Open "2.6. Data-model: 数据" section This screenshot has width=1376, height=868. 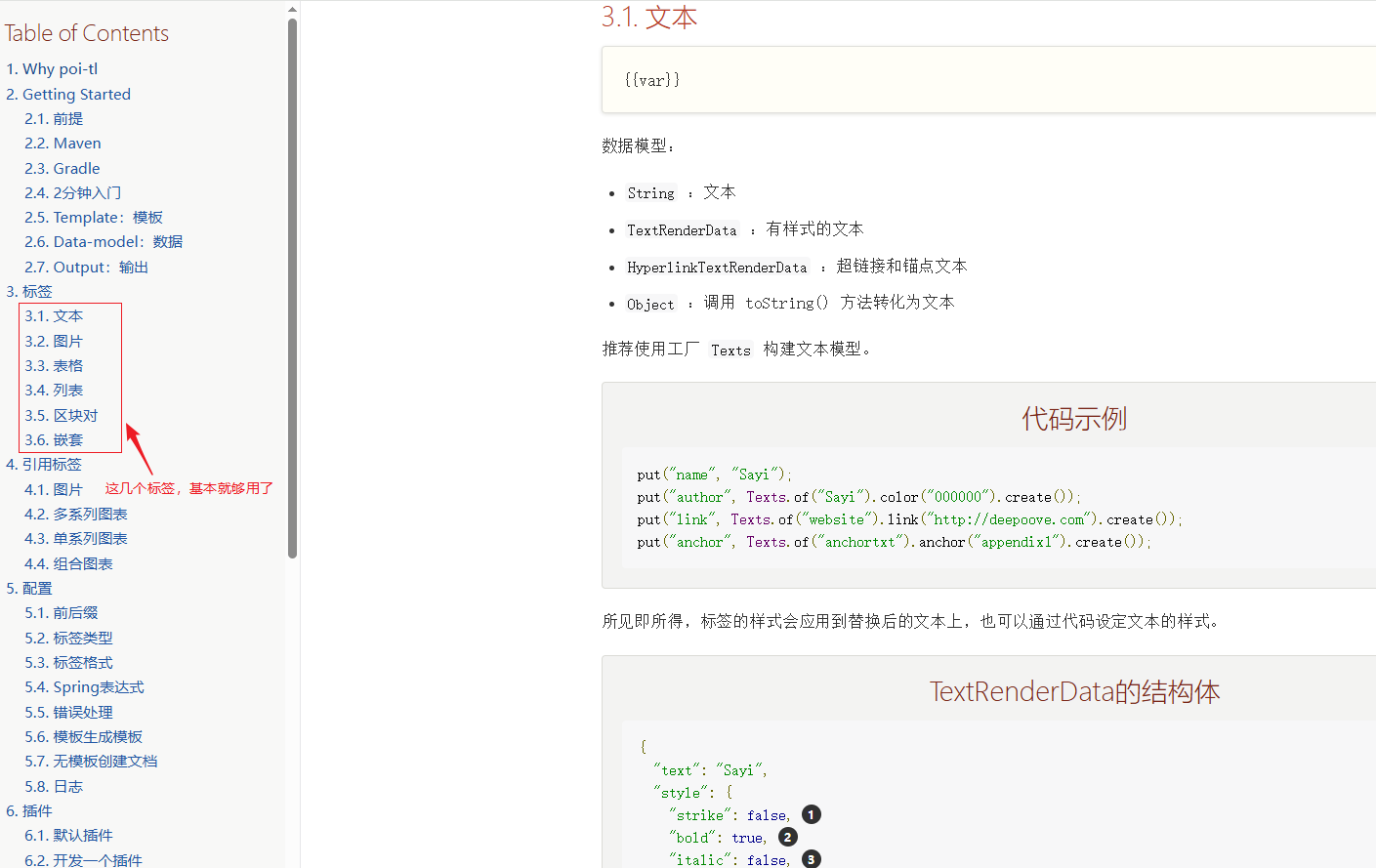coord(104,241)
